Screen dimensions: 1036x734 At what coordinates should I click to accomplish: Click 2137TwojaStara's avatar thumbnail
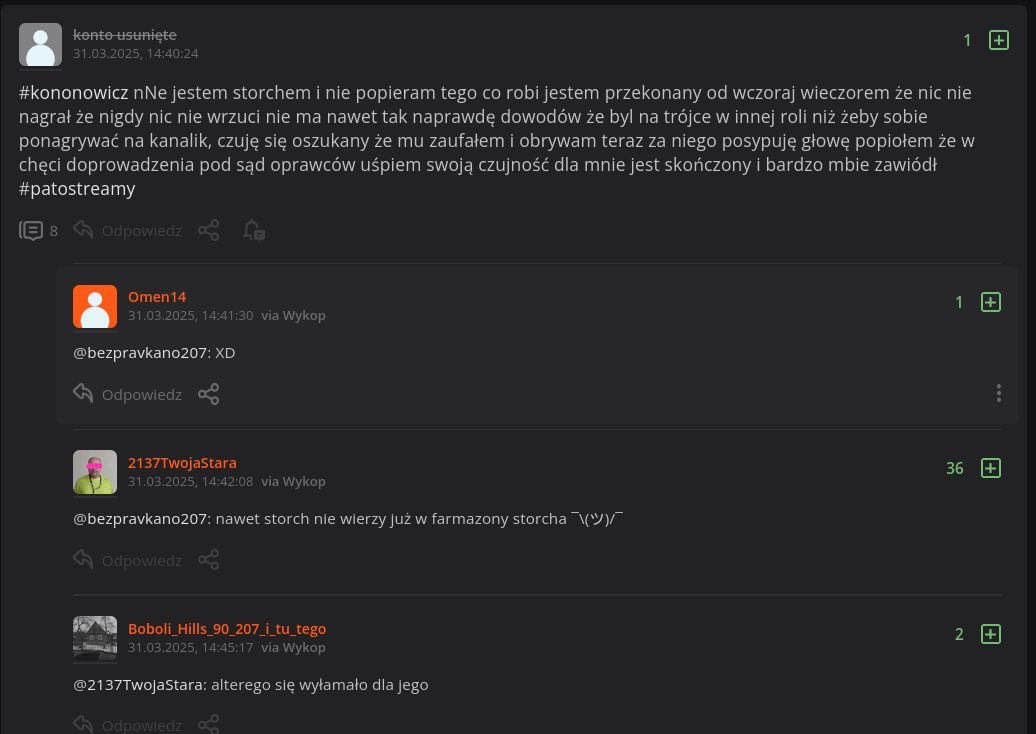pos(95,472)
